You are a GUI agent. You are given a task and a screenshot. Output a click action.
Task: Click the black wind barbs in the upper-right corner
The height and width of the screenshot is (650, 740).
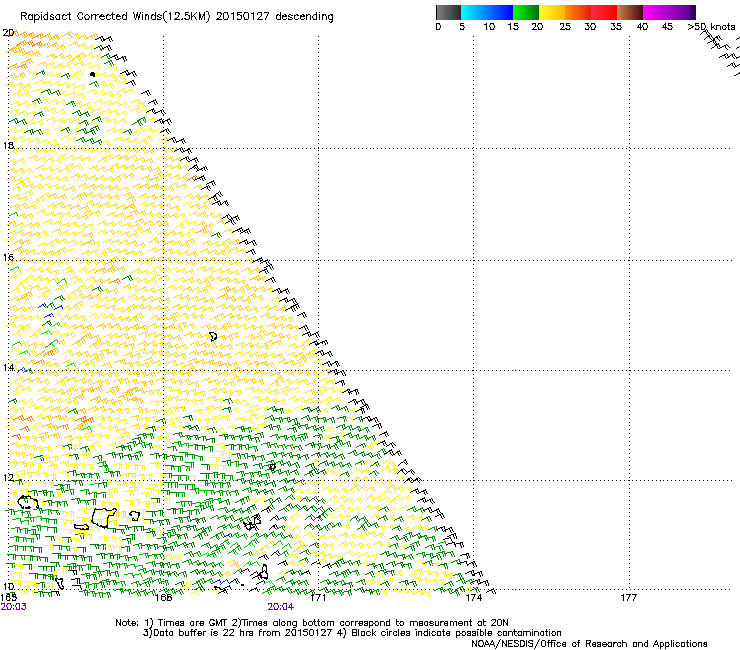coord(720,50)
